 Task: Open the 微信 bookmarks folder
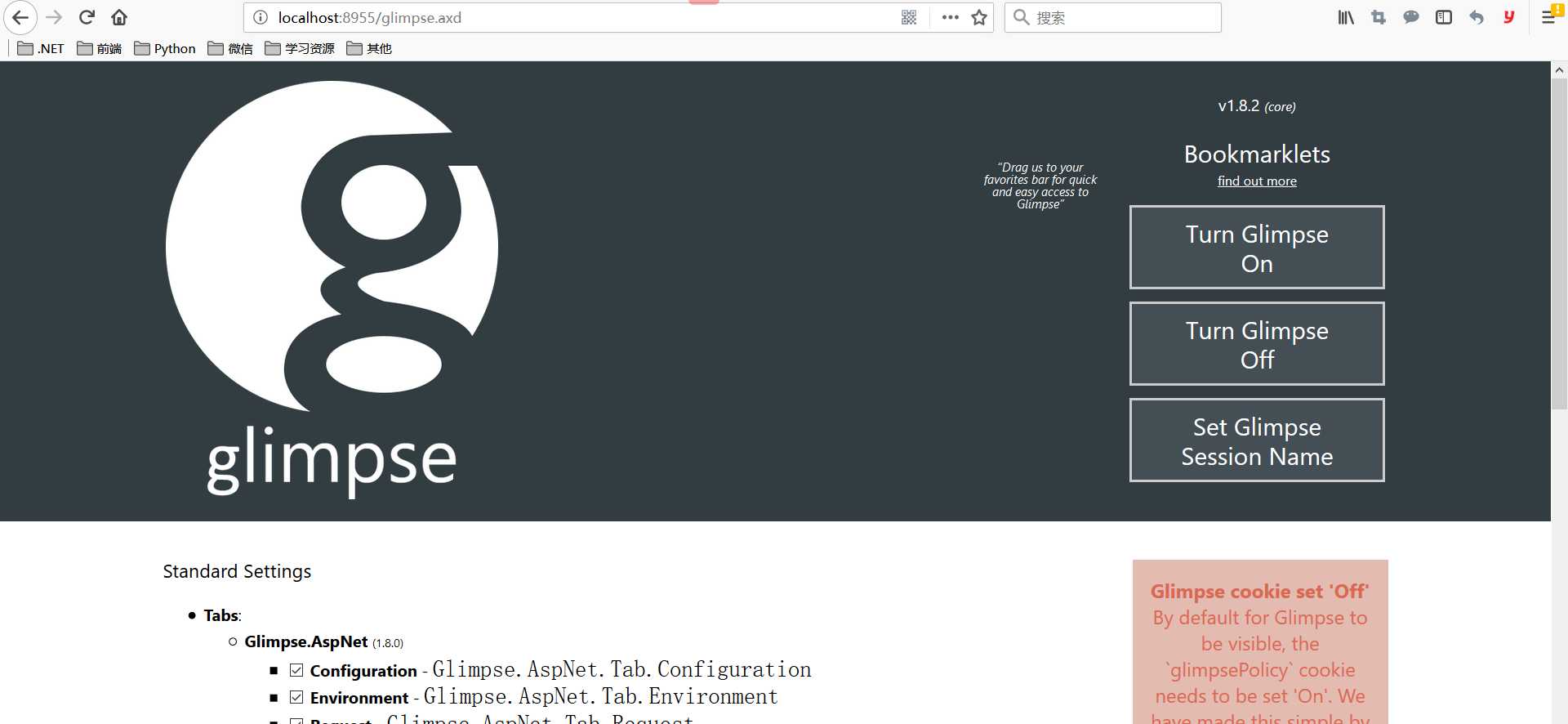tap(230, 48)
